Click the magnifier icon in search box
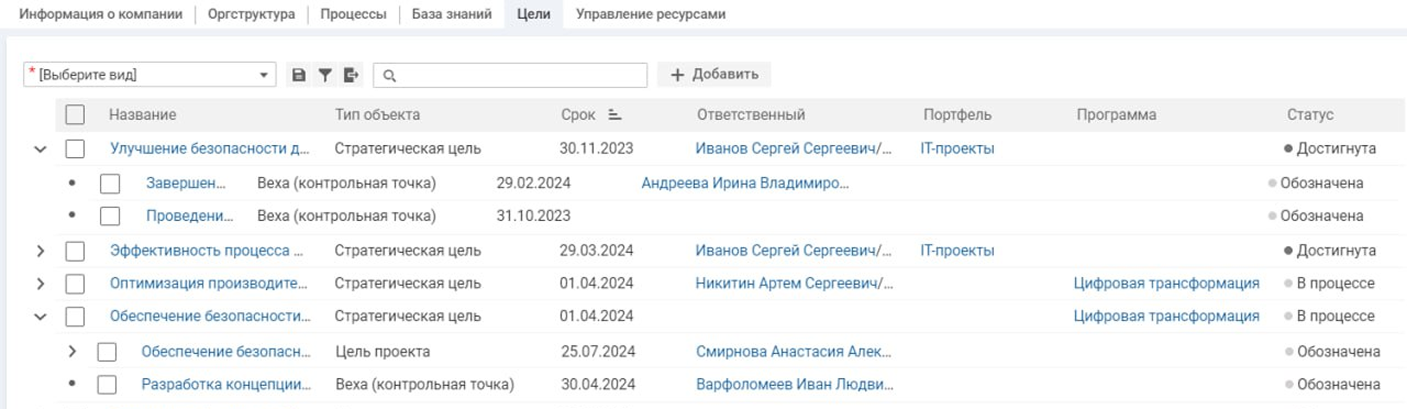The width and height of the screenshot is (1407, 409). tap(390, 75)
